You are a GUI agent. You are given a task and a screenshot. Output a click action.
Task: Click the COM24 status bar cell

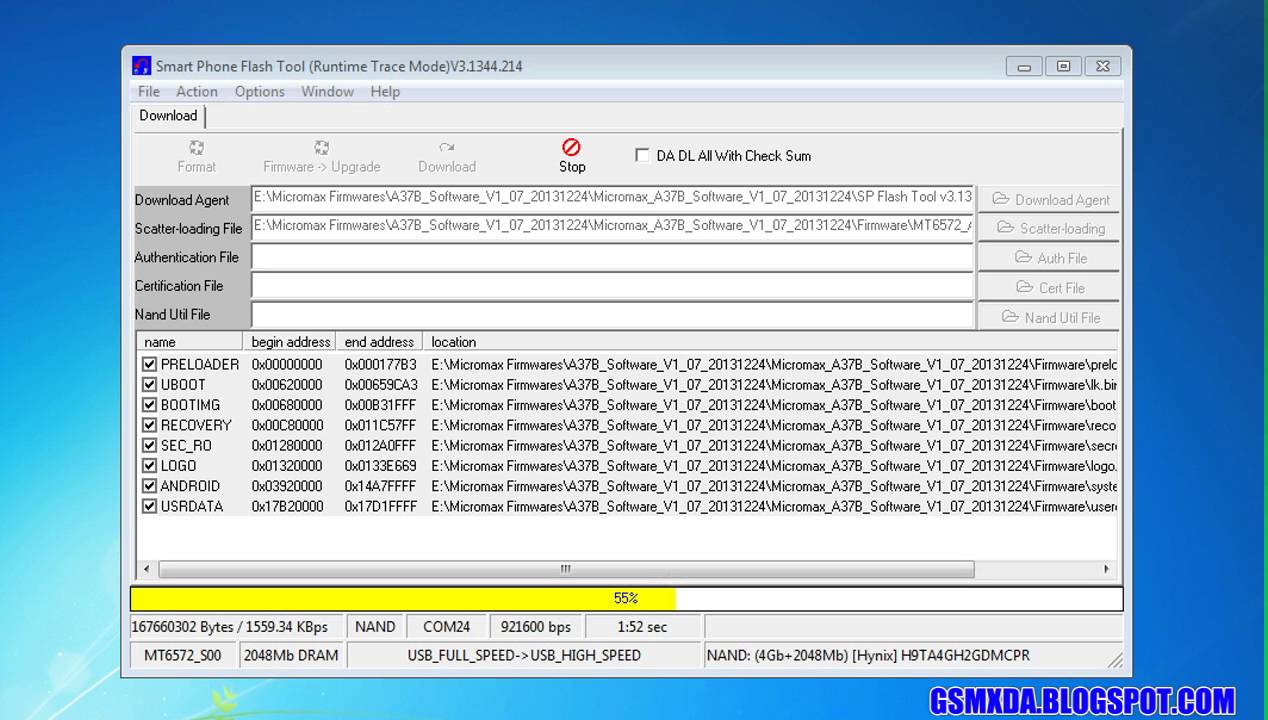coord(447,627)
